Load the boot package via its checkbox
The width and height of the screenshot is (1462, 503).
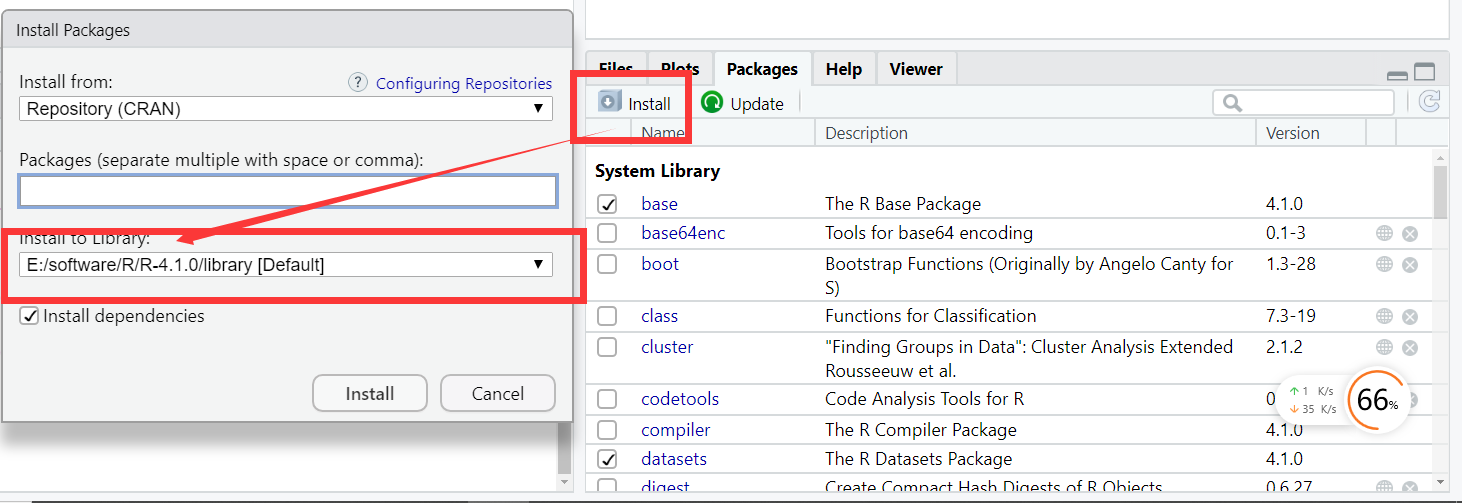pyautogui.click(x=607, y=264)
